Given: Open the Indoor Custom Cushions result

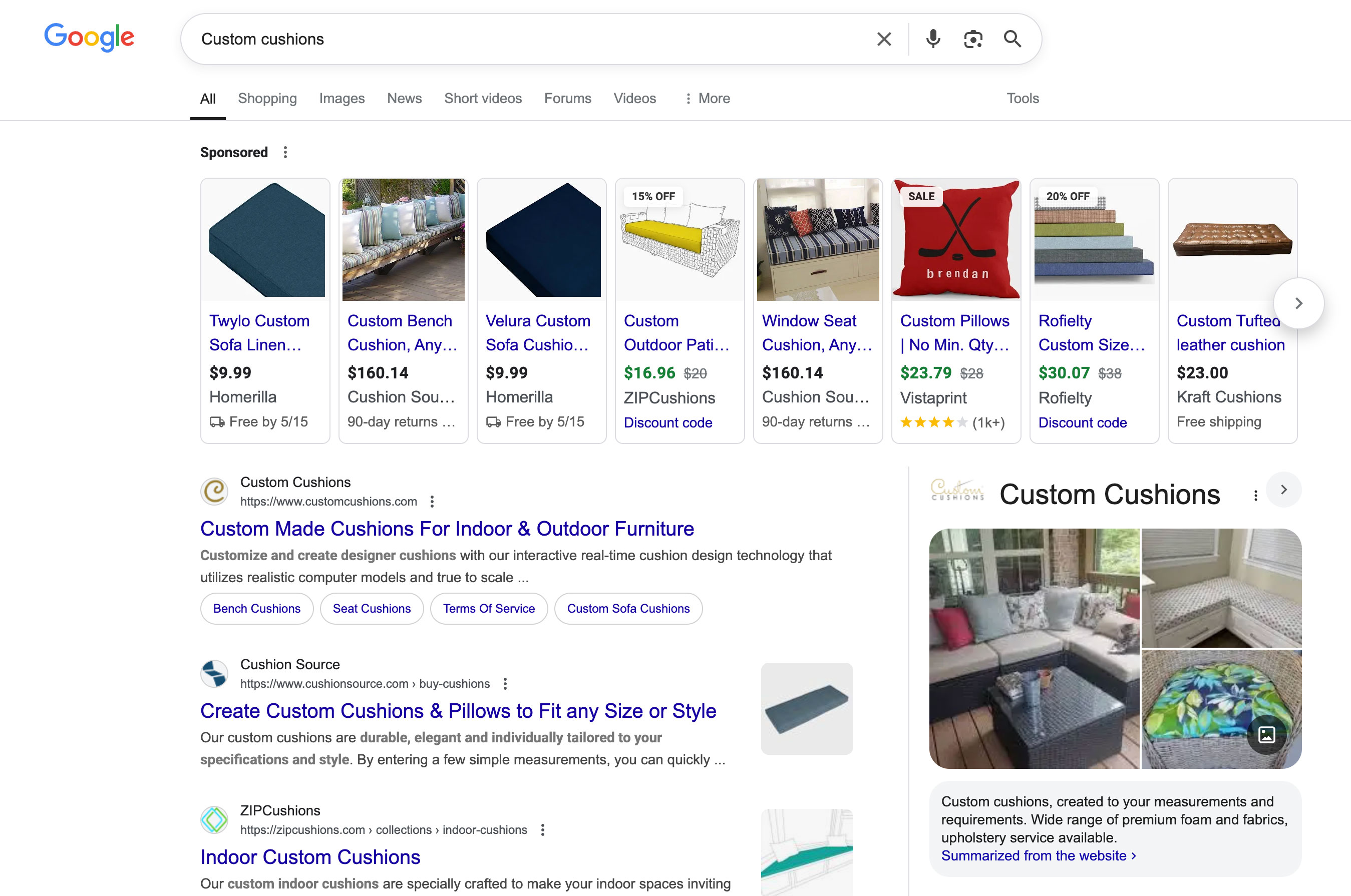Looking at the screenshot, I should click(x=310, y=857).
